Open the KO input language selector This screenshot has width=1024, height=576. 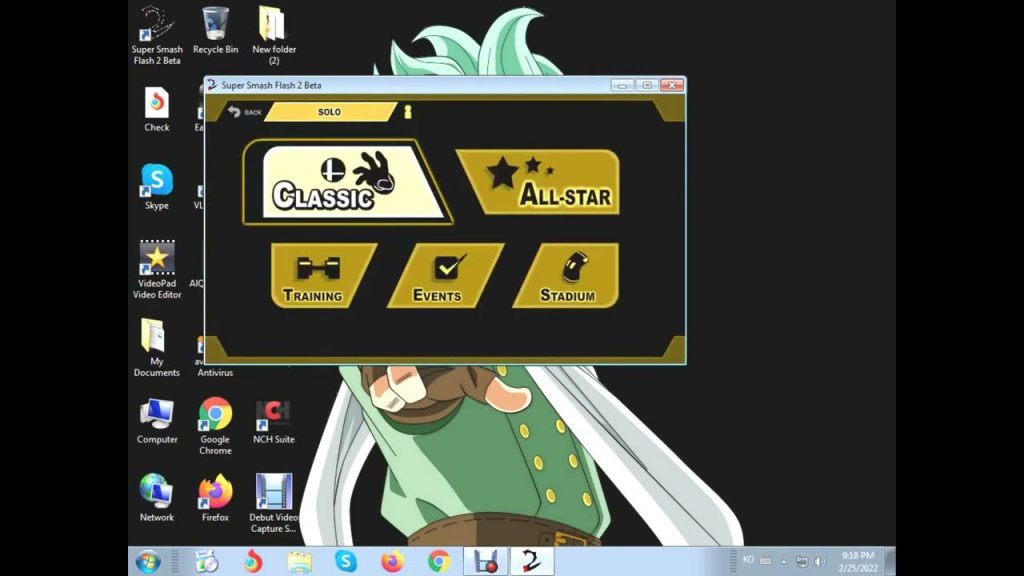748,560
